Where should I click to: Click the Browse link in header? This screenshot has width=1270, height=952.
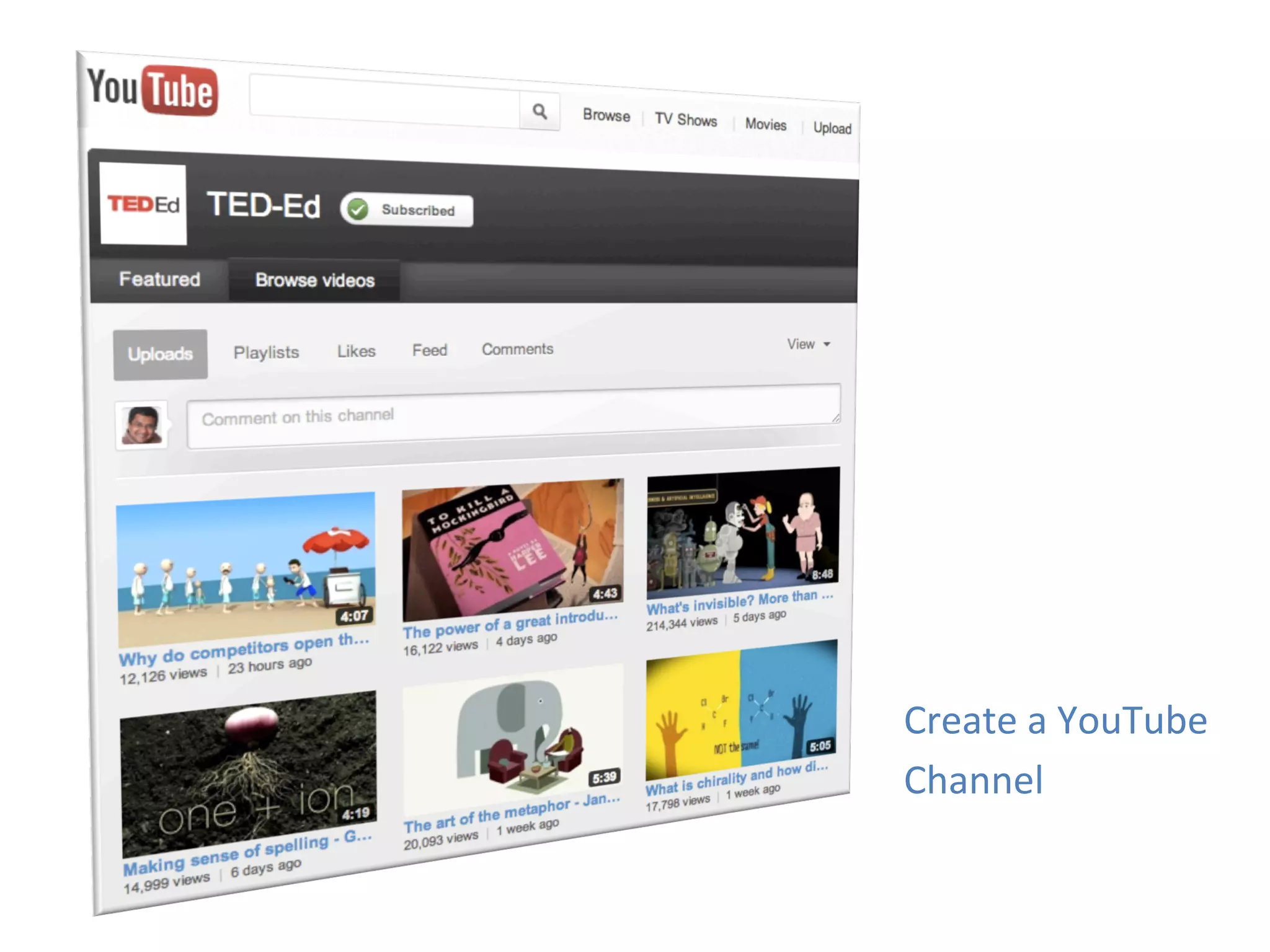coord(606,115)
